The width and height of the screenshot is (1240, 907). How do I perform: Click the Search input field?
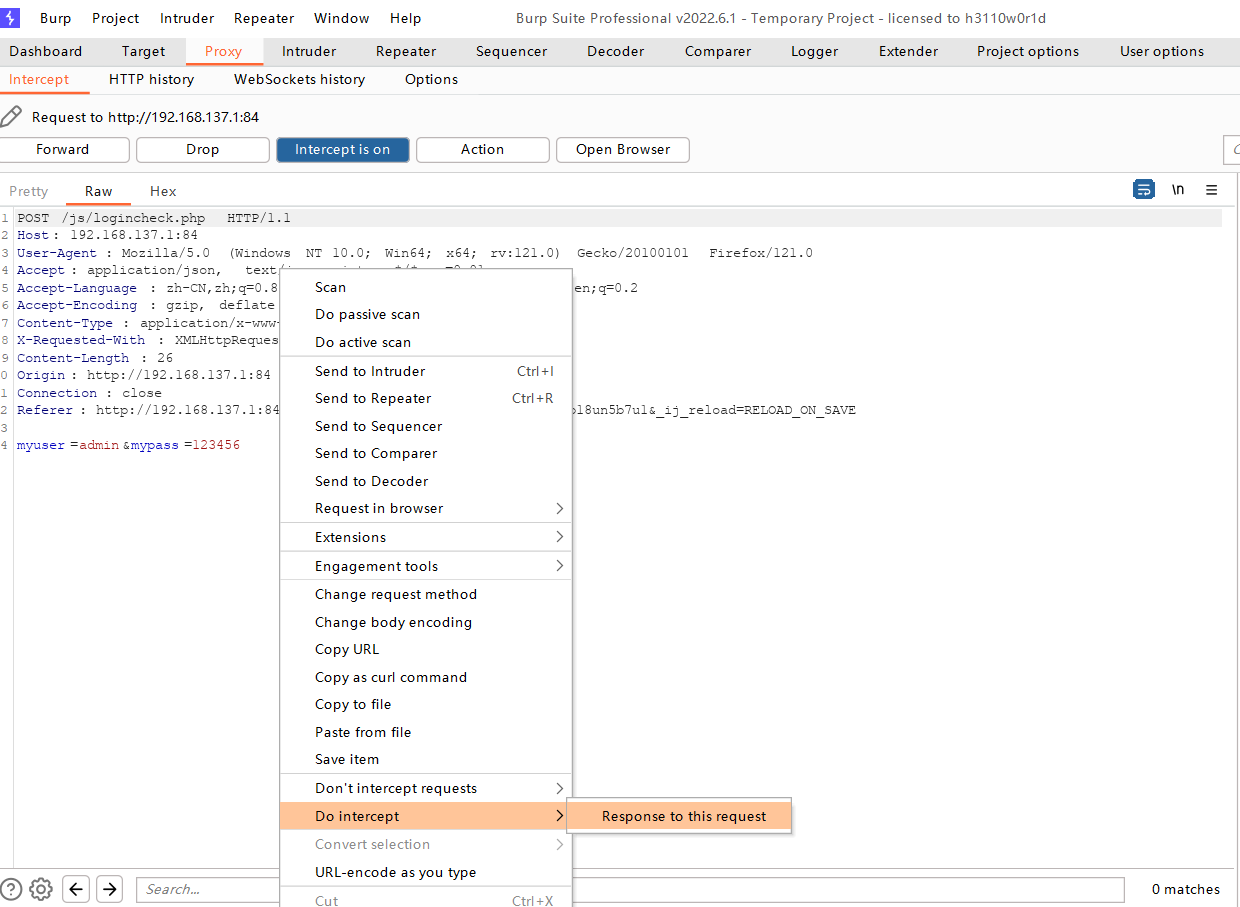click(x=630, y=889)
